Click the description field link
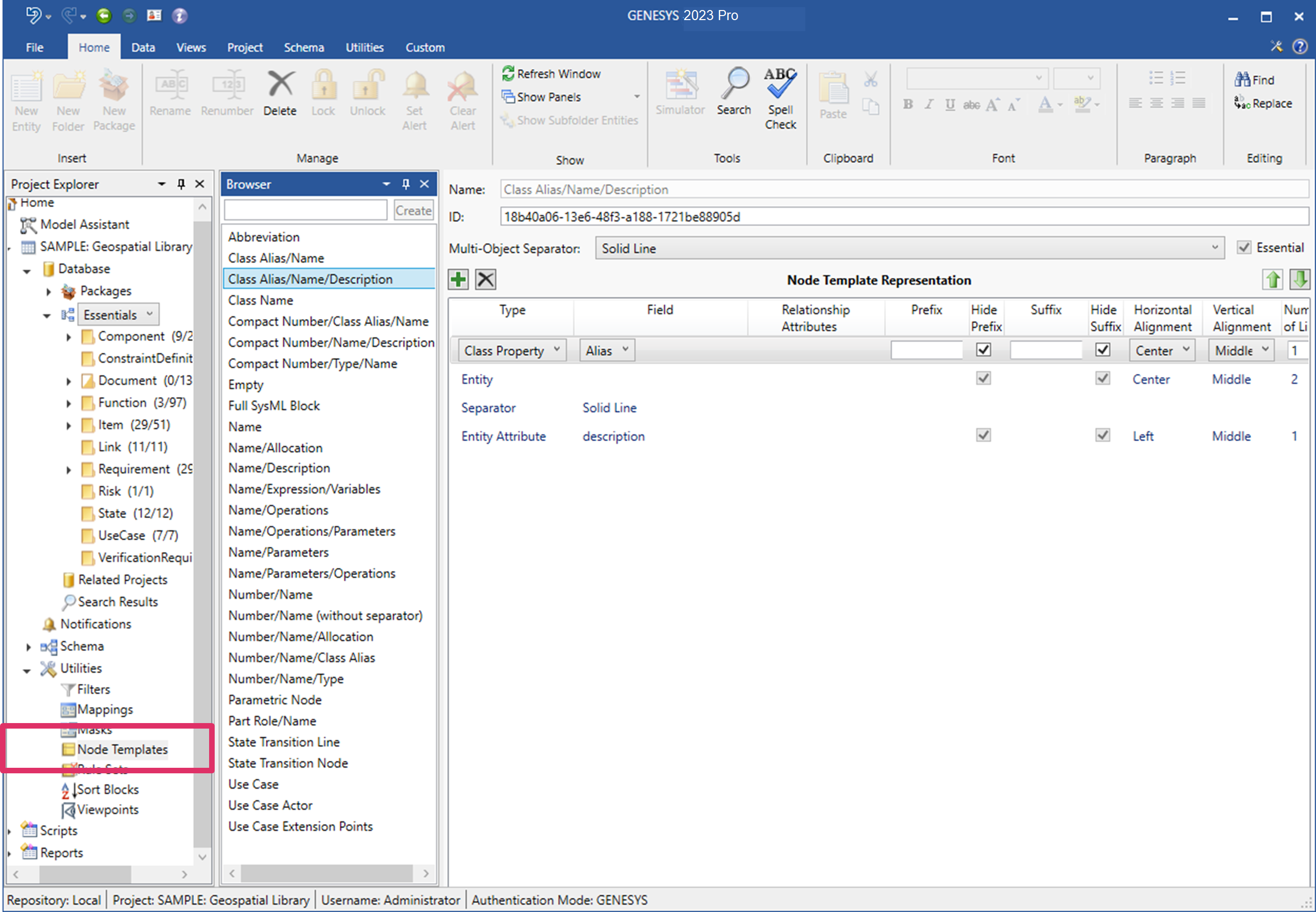Screen dimensions: 1316x912 [x=613, y=436]
